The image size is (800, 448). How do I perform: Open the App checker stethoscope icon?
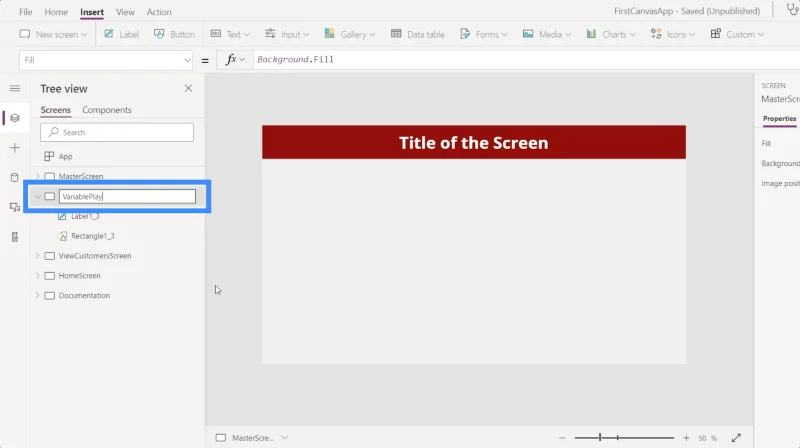792,9
